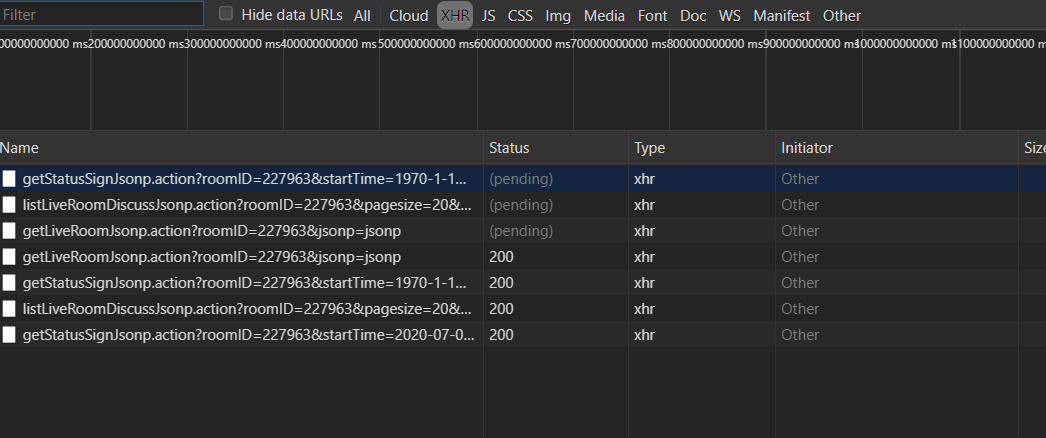Screen dimensions: 1046x438
Task: Filter by WS requests
Action: [x=730, y=16]
